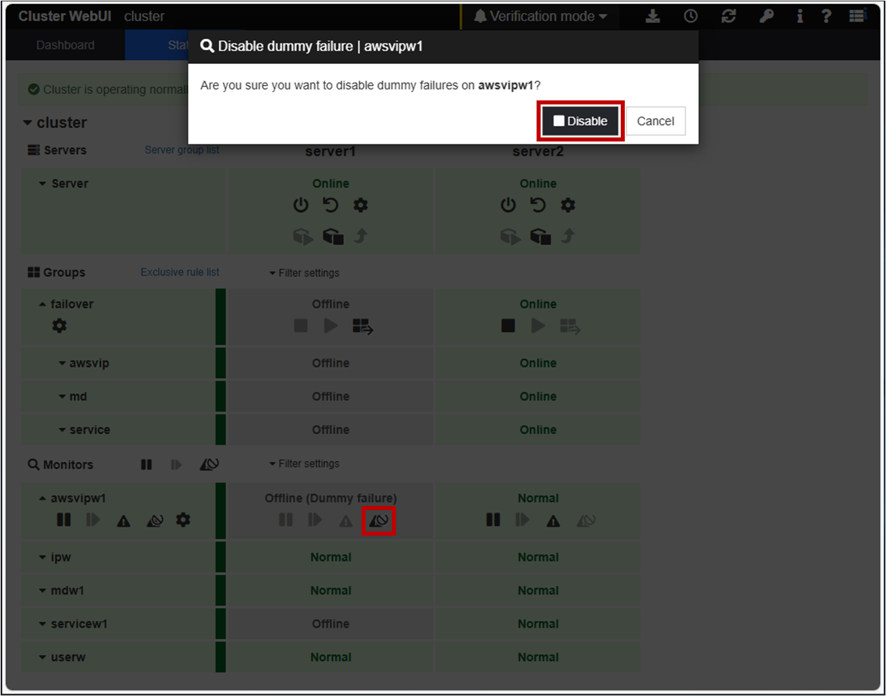Click the key icon in top toolbar

coord(766,17)
